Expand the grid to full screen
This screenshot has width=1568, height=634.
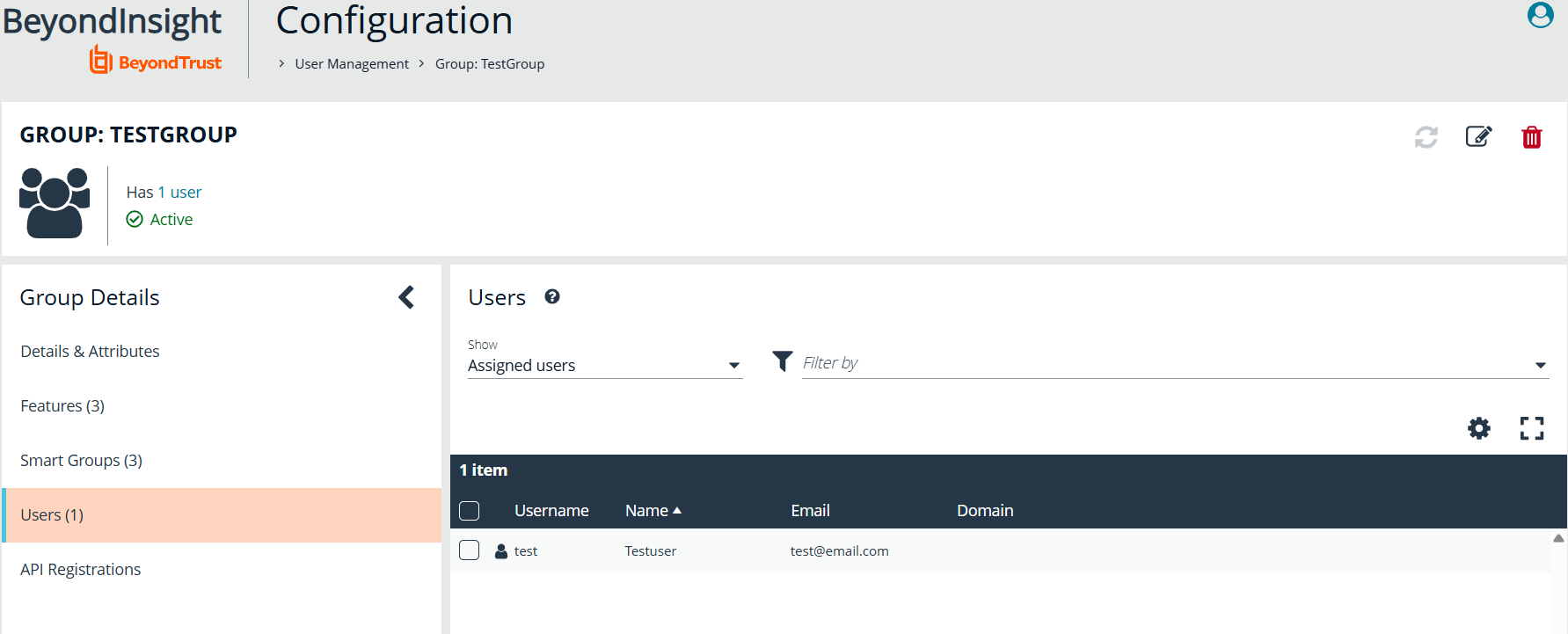(1531, 428)
